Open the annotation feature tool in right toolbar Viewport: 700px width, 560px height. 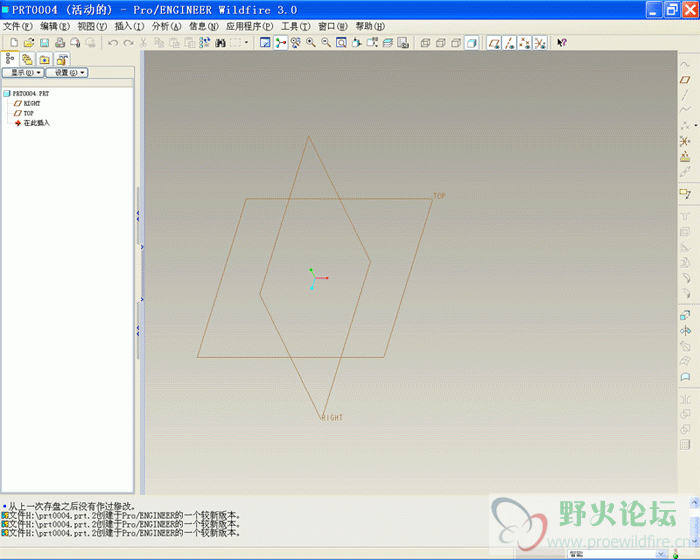(685, 194)
